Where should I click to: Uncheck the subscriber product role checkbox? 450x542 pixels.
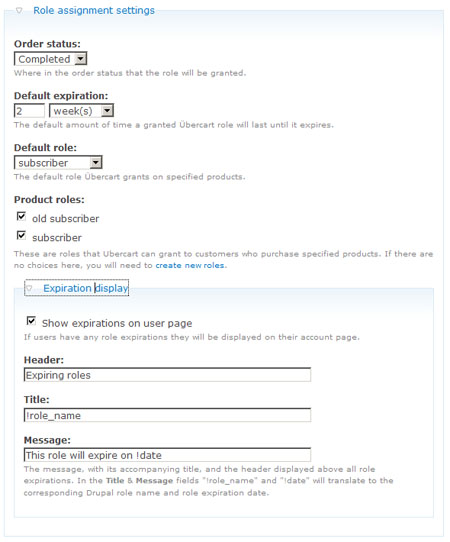(x=21, y=235)
